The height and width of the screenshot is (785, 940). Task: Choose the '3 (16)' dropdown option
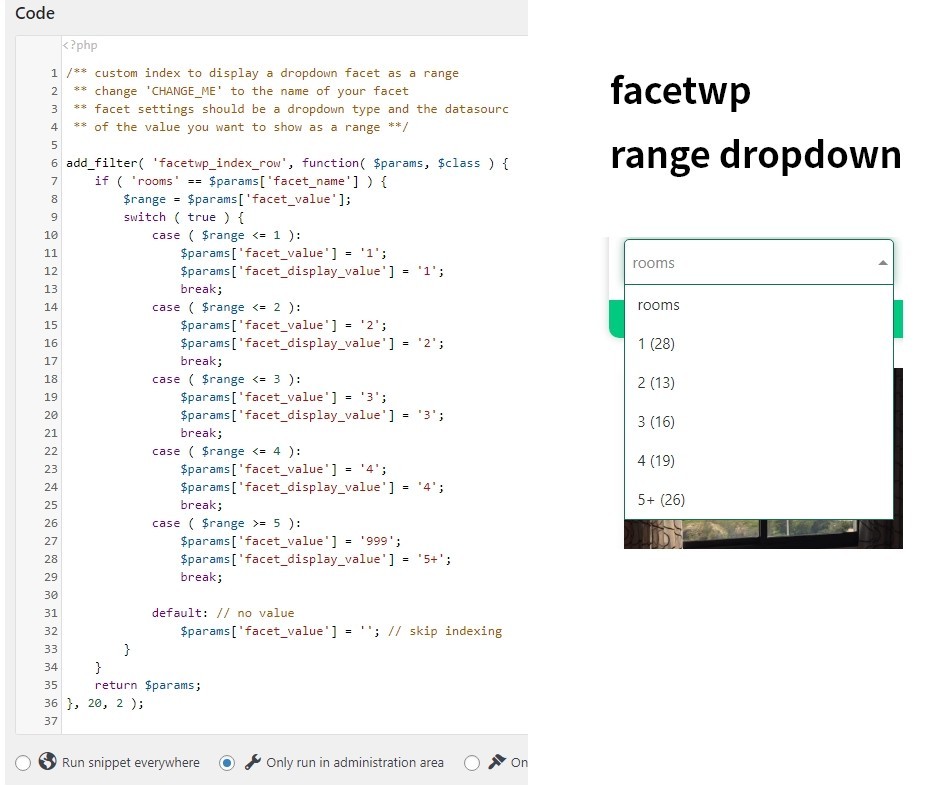[758, 422]
